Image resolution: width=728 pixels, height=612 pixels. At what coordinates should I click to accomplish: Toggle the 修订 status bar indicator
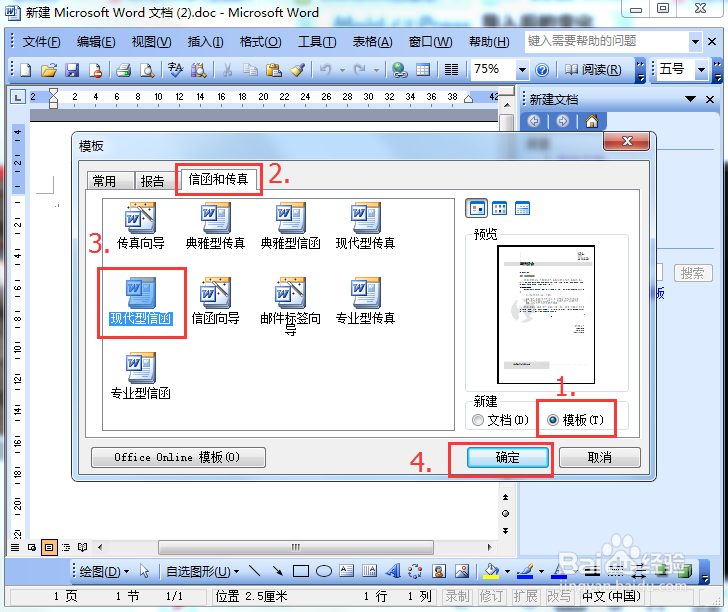point(491,596)
